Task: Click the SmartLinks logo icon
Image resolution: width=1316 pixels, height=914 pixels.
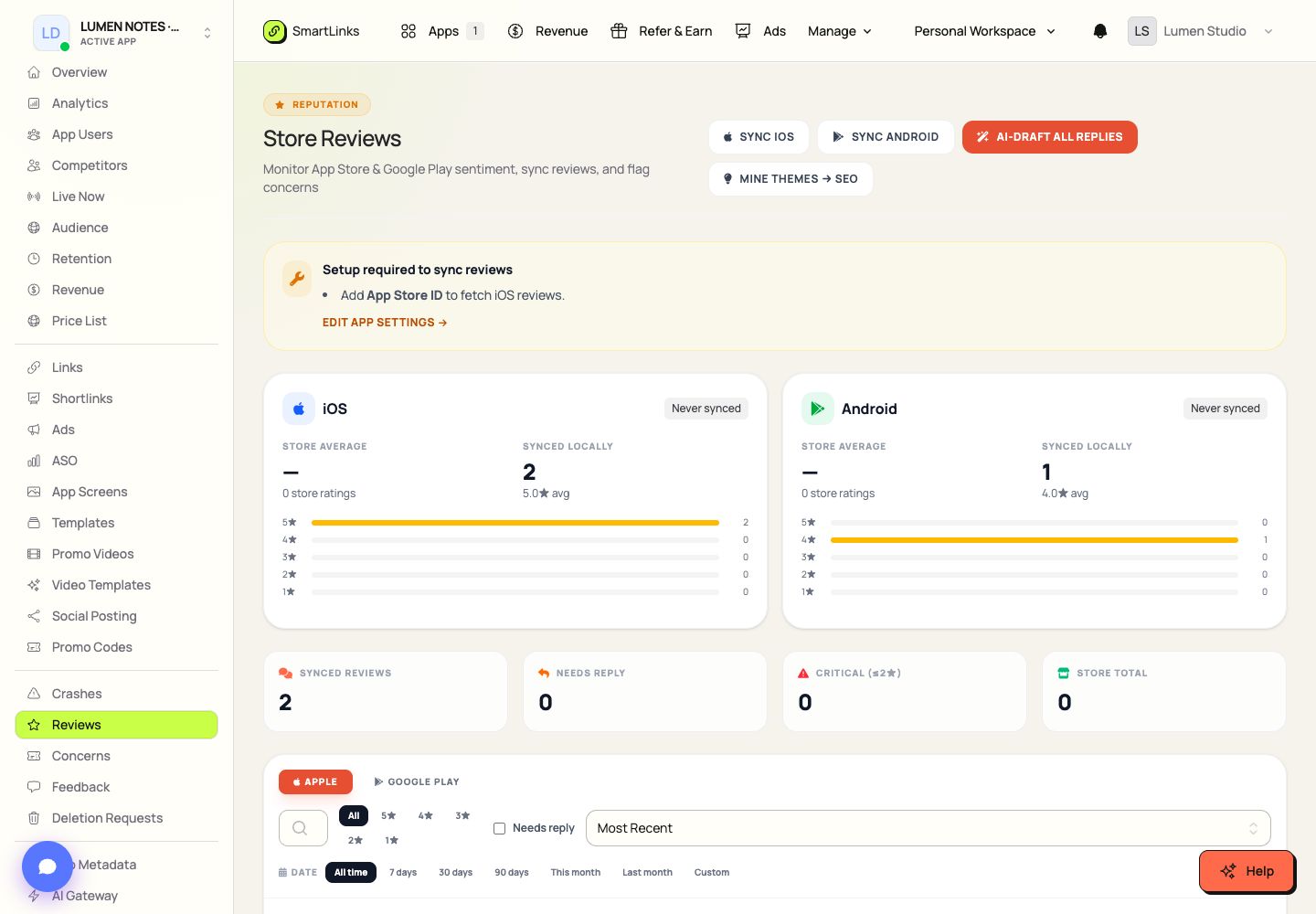Action: [x=275, y=31]
